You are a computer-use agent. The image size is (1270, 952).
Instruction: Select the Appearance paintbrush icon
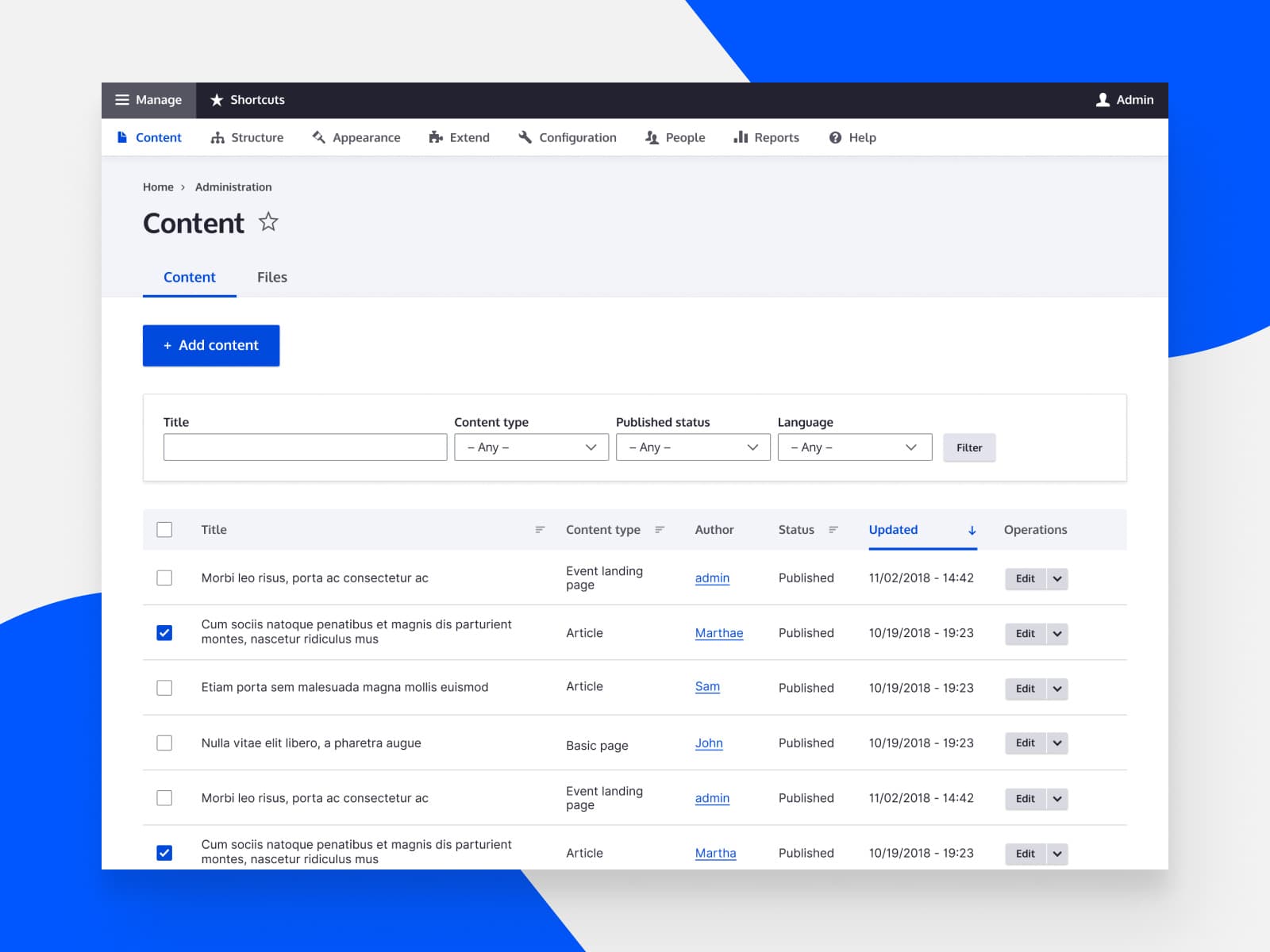click(318, 136)
